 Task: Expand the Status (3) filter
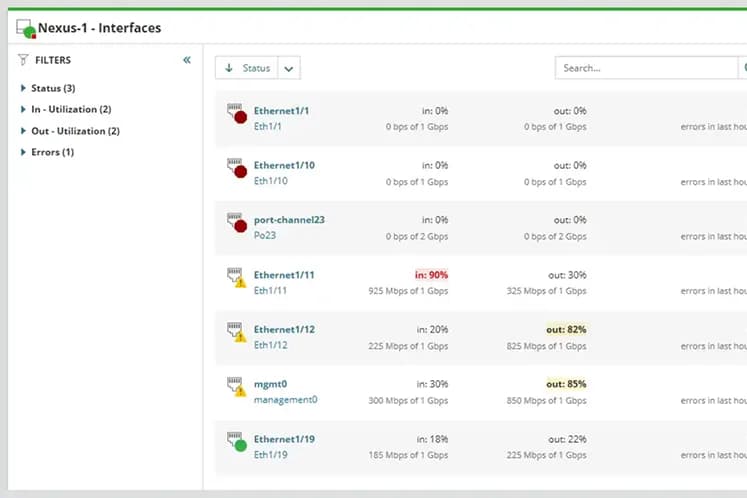[23, 88]
